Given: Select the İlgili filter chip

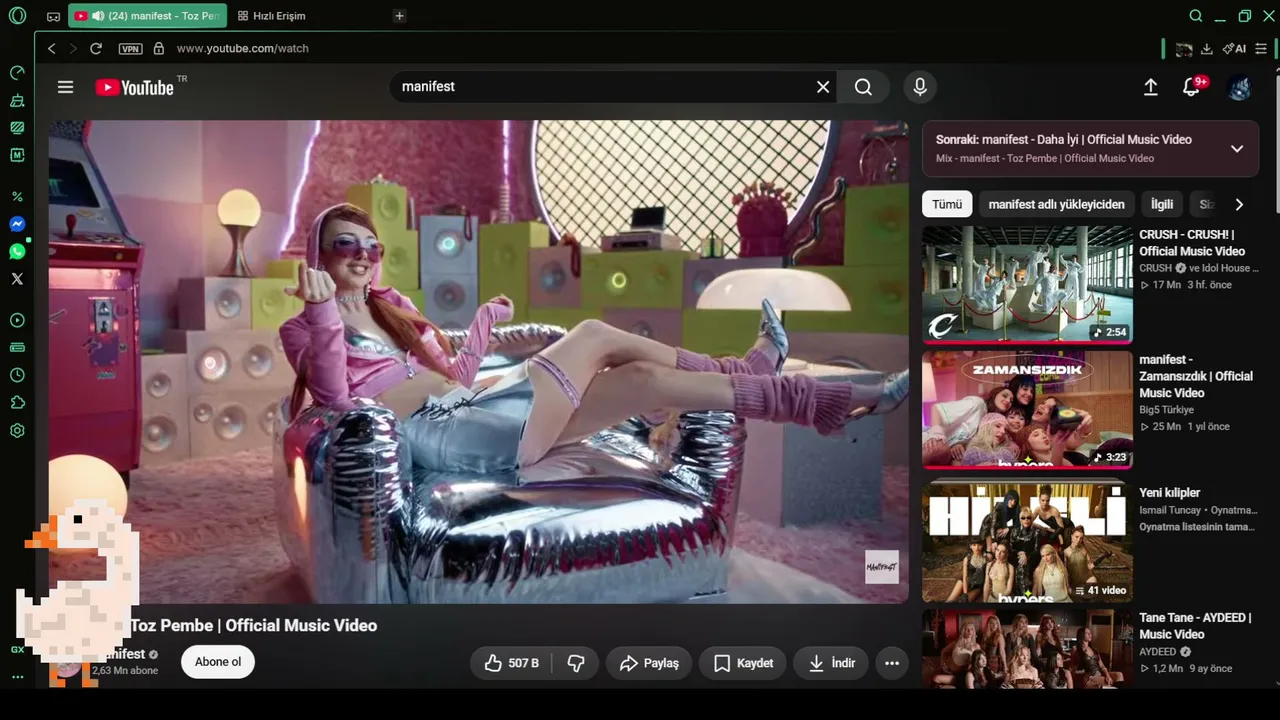Looking at the screenshot, I should (x=1162, y=204).
